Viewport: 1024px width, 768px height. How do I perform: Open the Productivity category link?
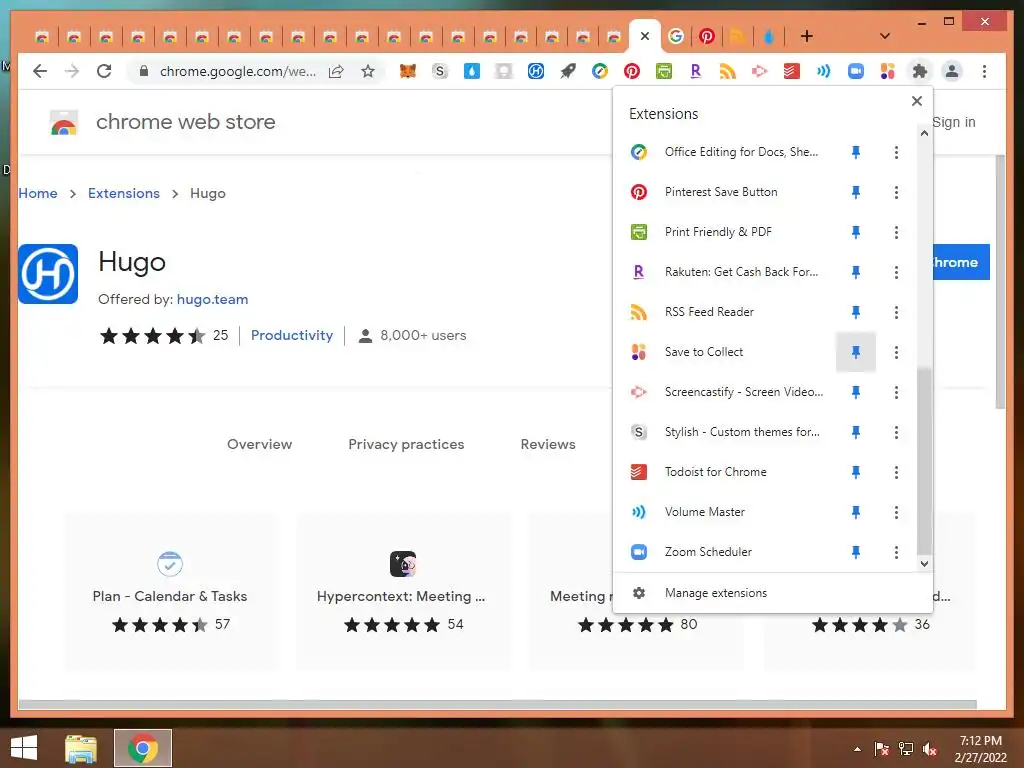[x=292, y=335]
